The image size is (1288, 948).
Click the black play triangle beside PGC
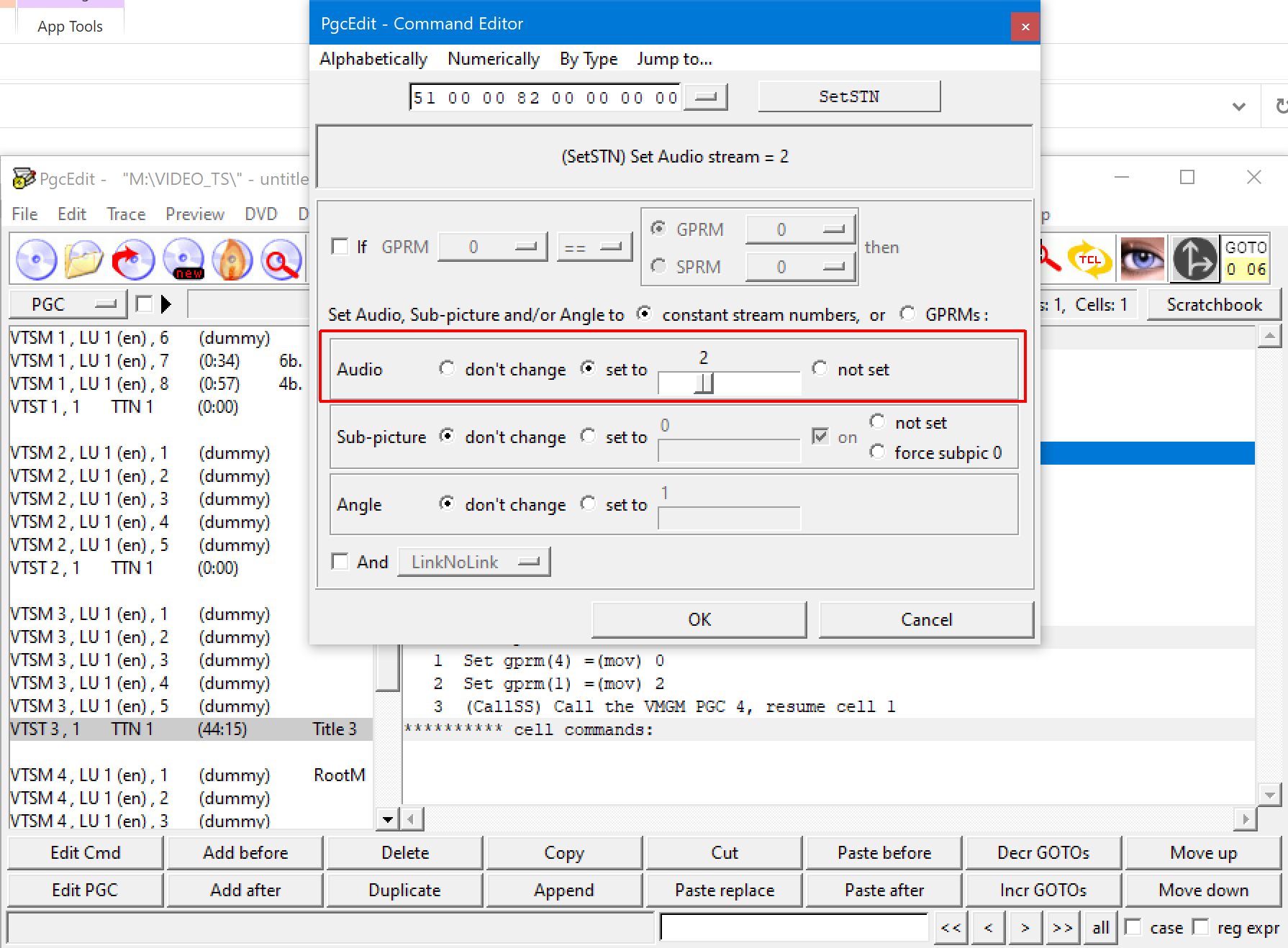click(166, 304)
